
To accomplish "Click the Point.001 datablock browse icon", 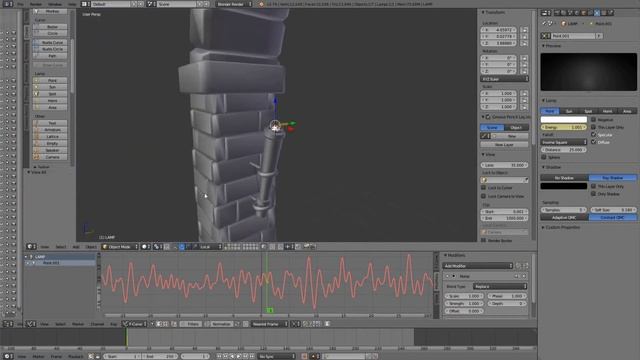I will (546, 36).
